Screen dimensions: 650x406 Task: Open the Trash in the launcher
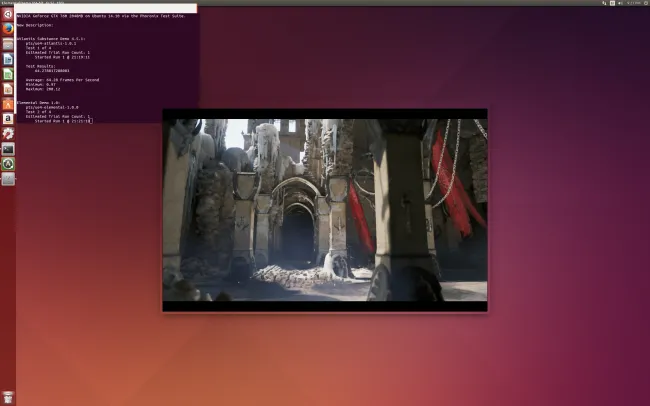(8, 398)
